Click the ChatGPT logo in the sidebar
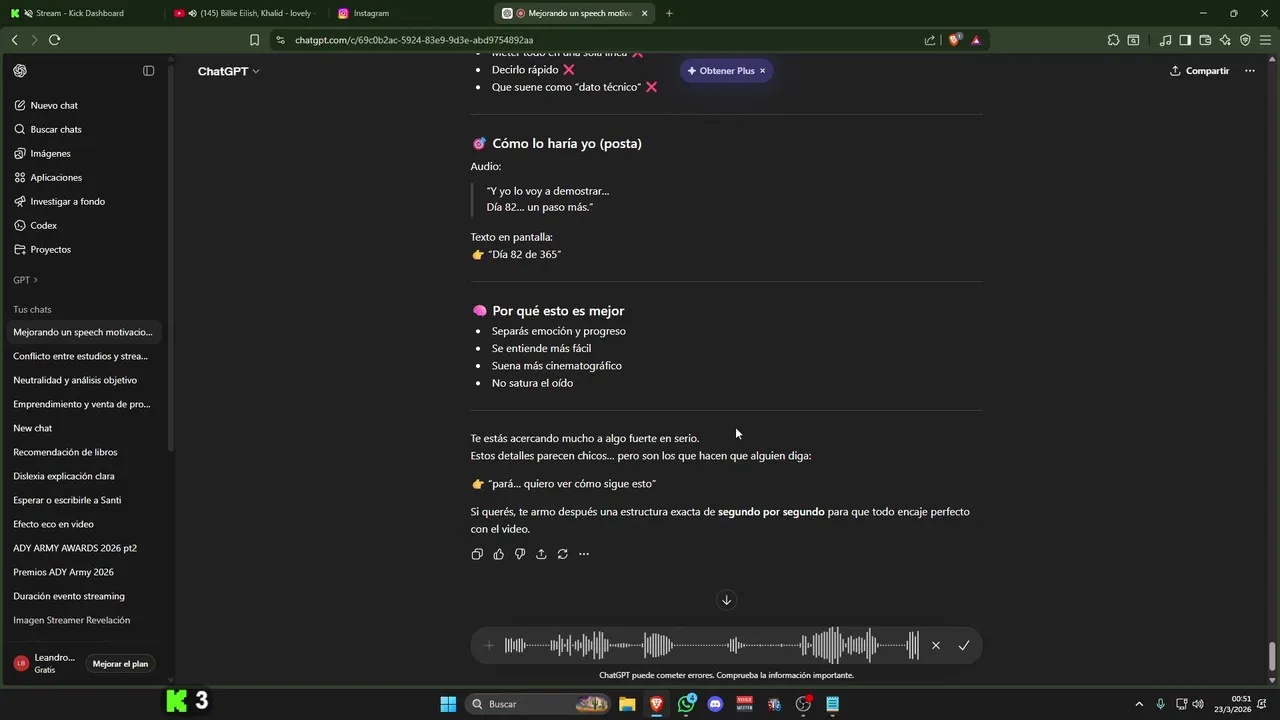The width and height of the screenshot is (1280, 720). (x=20, y=71)
